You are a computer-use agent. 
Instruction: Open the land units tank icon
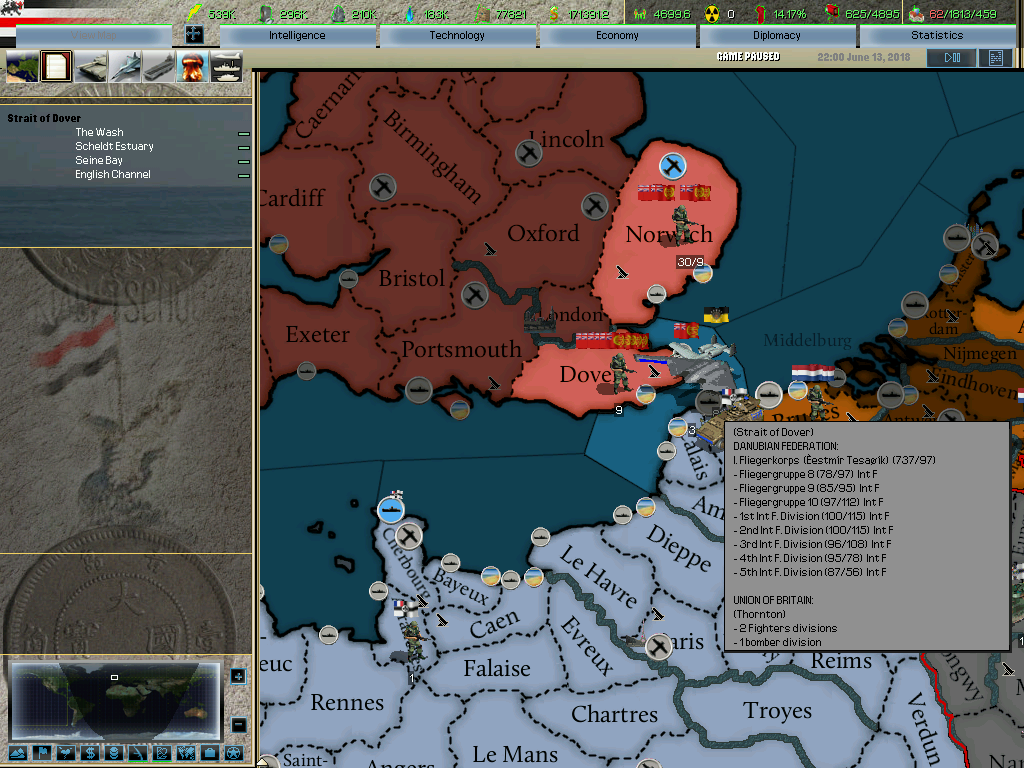pos(92,67)
